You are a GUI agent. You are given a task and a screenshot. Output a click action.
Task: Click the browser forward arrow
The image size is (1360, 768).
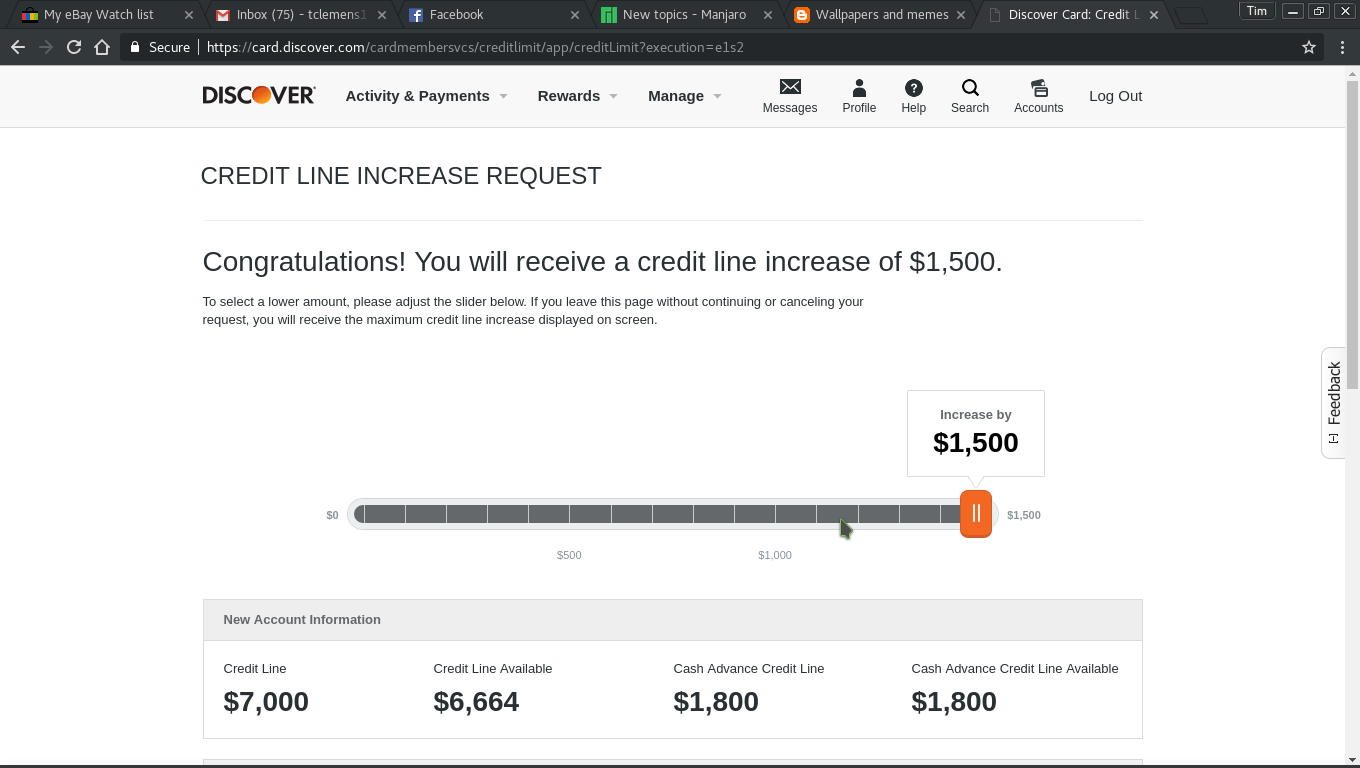(46, 47)
